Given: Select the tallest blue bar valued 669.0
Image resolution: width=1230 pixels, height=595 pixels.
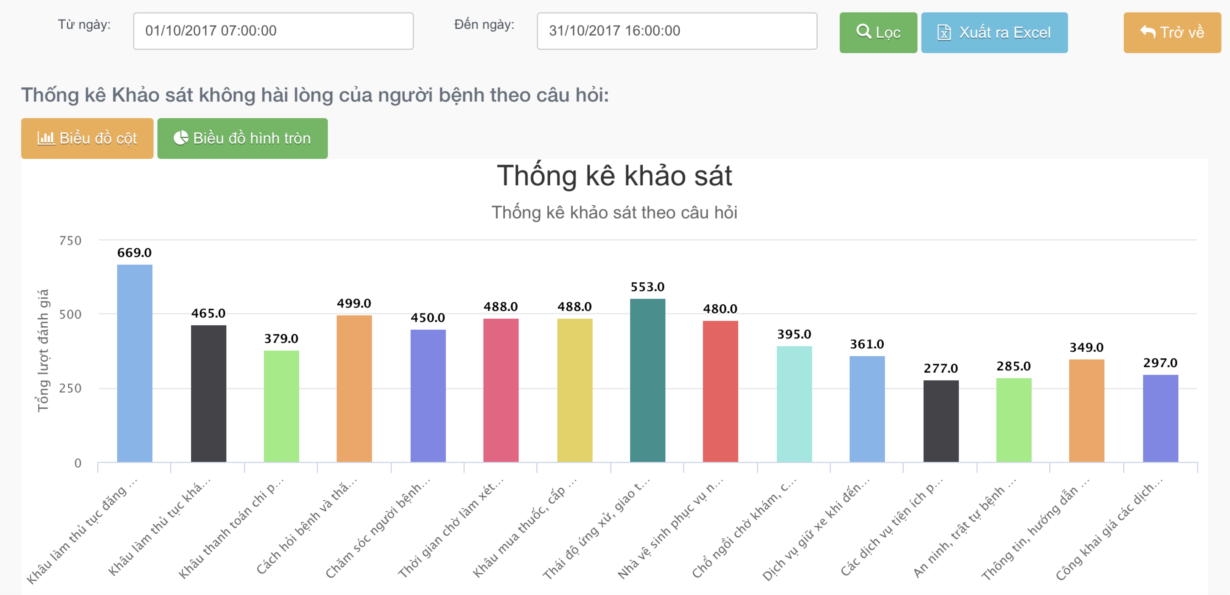Looking at the screenshot, I should point(135,364).
